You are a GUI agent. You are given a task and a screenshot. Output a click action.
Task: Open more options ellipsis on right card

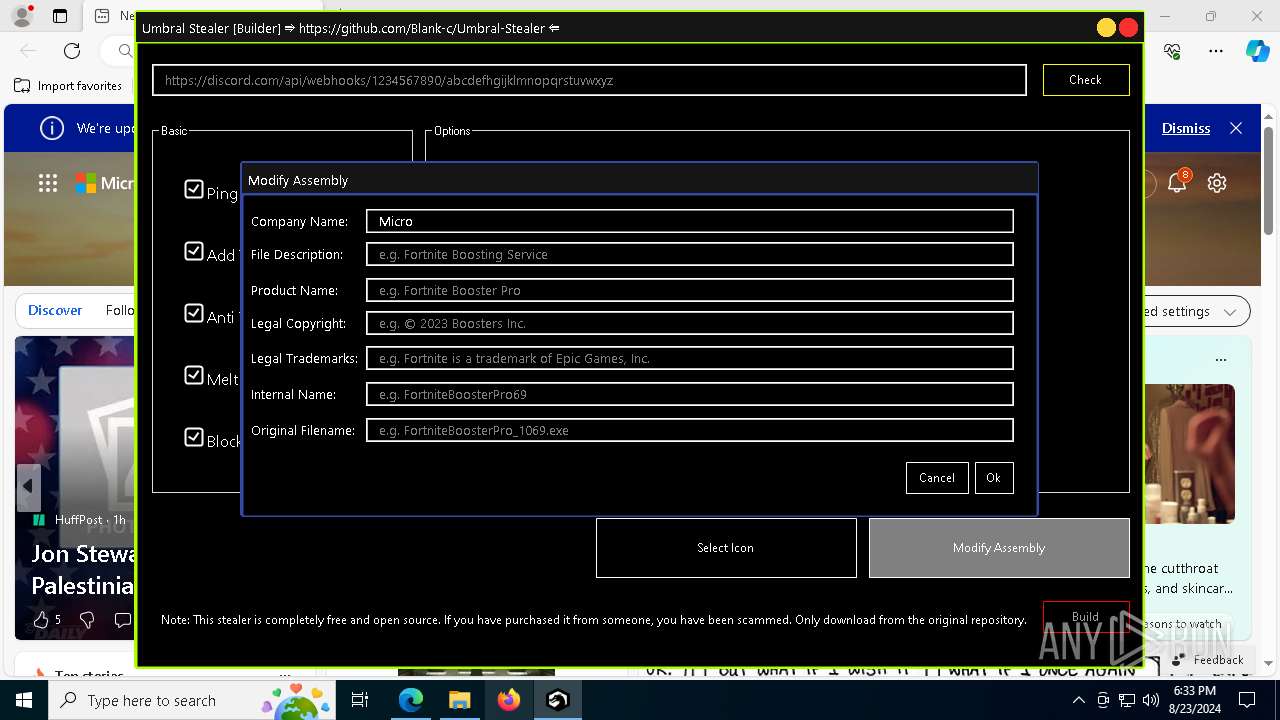[x=1220, y=359]
